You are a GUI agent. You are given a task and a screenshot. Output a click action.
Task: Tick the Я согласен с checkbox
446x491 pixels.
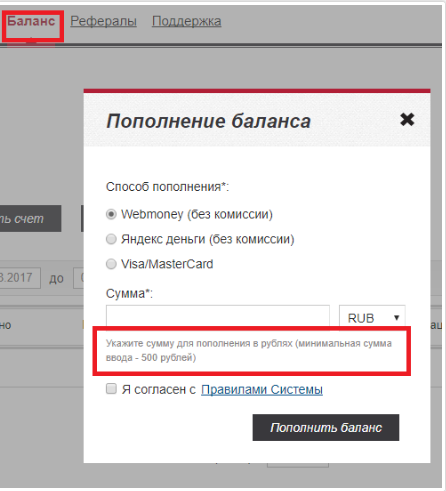111,389
